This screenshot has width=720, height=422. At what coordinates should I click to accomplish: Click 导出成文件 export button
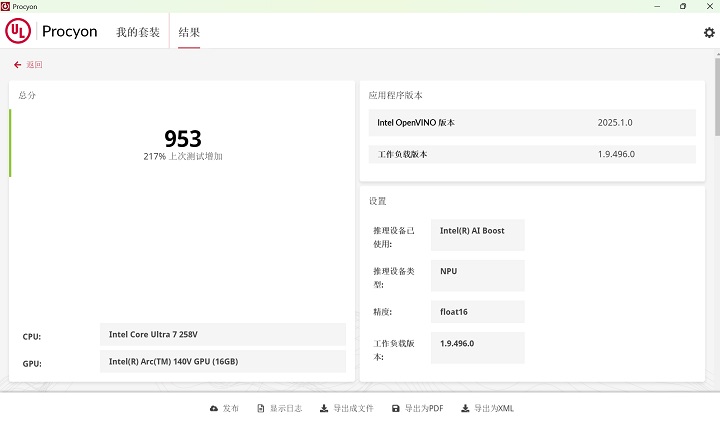pyautogui.click(x=347, y=408)
